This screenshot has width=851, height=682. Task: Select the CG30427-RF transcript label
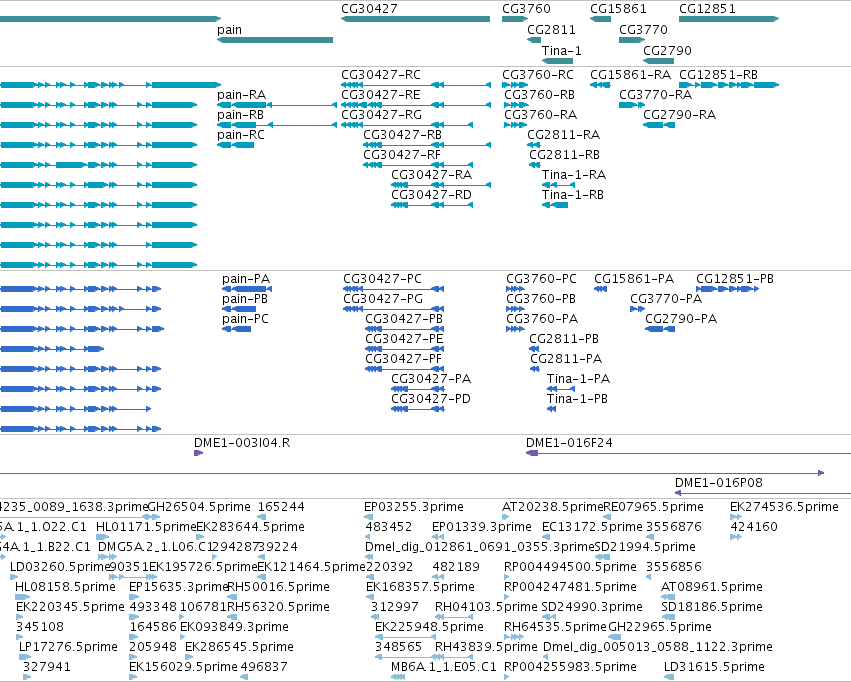click(x=402, y=155)
